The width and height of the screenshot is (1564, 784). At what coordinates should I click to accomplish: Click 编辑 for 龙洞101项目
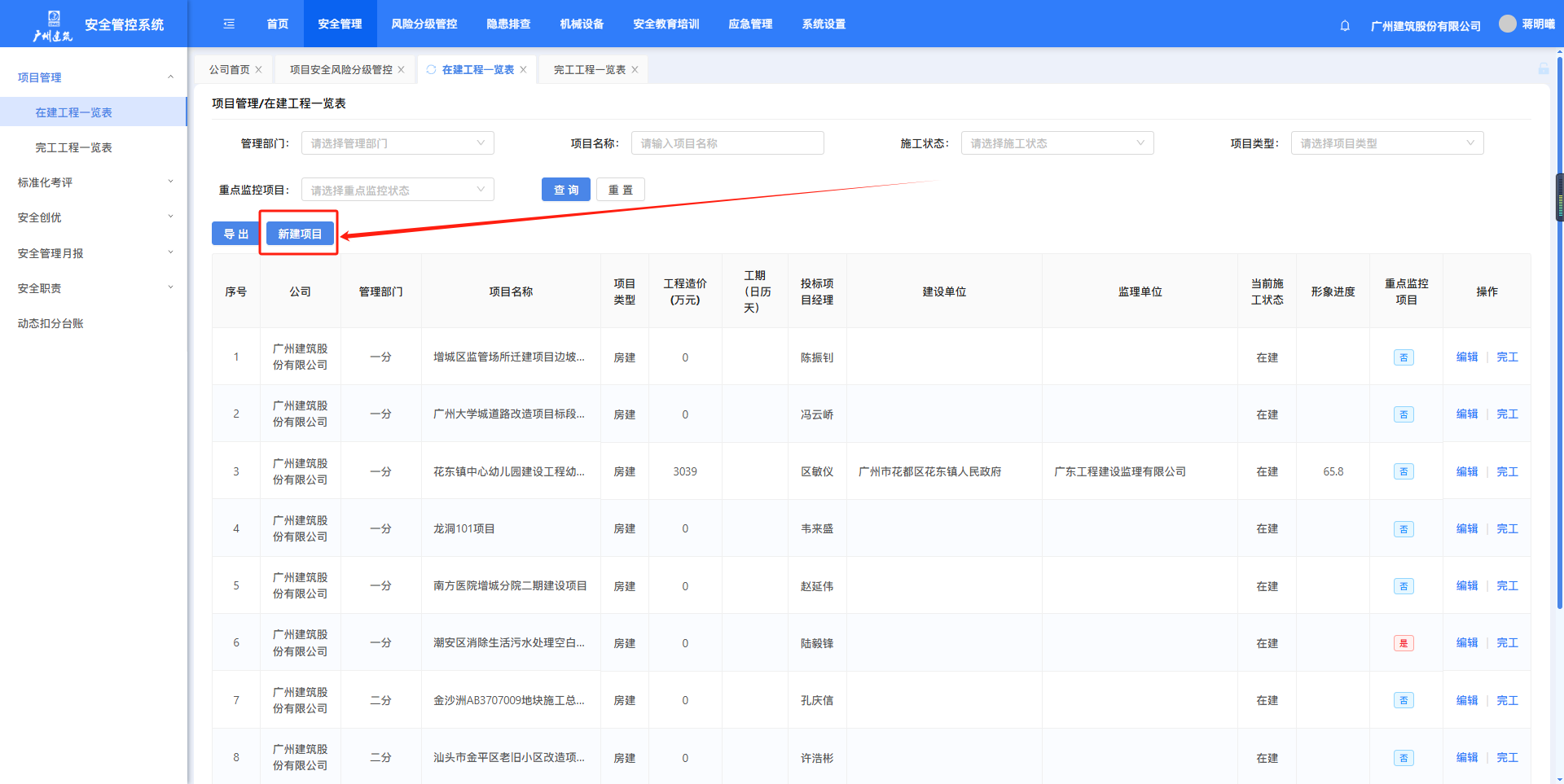pyautogui.click(x=1466, y=529)
